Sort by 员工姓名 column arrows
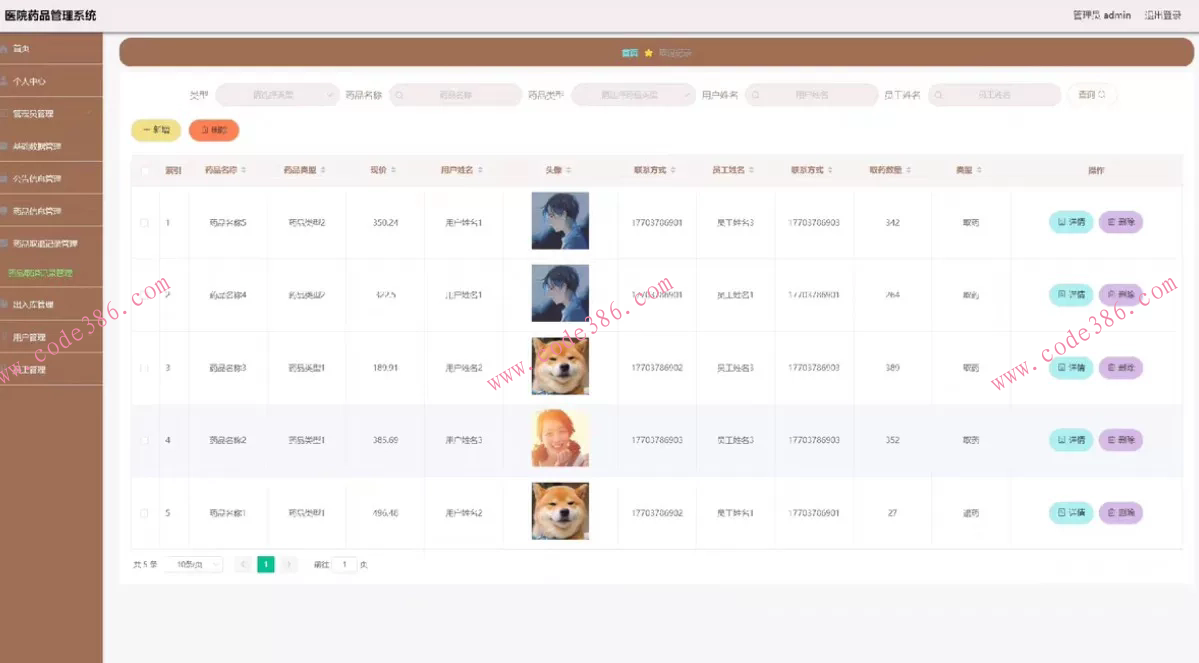1199x663 pixels. click(752, 171)
